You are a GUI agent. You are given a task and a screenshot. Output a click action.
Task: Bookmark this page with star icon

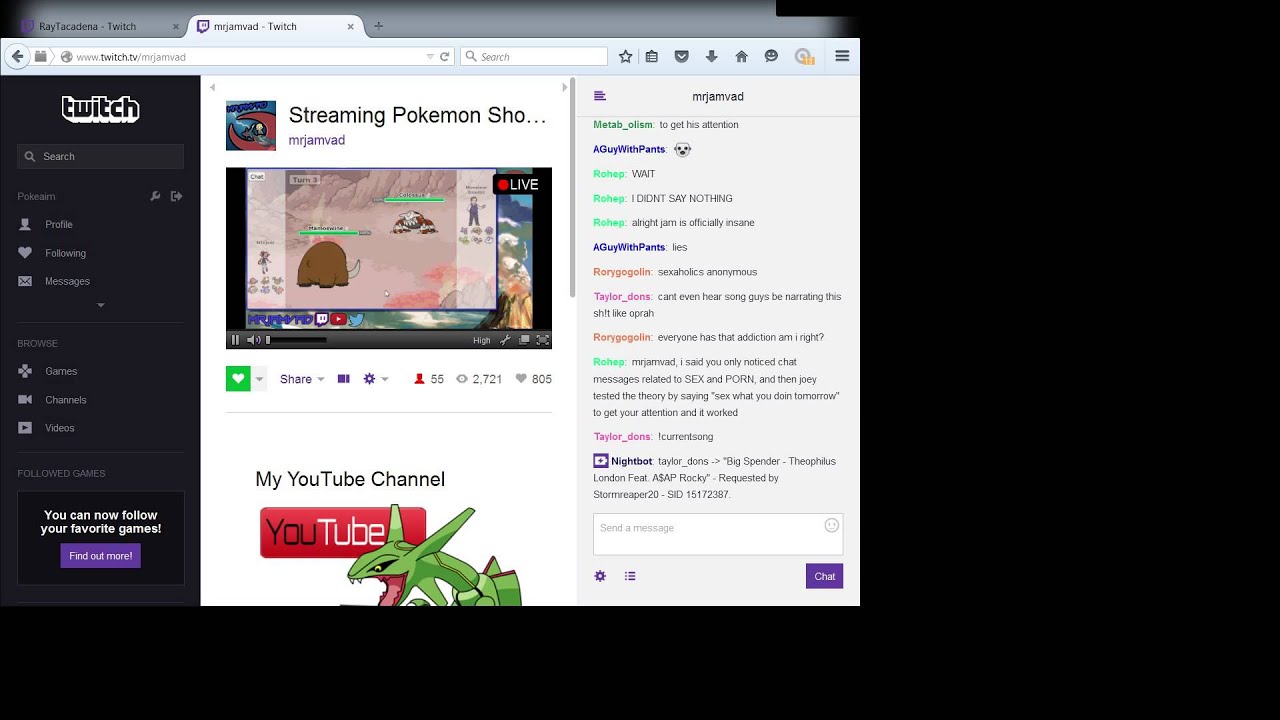click(x=626, y=57)
